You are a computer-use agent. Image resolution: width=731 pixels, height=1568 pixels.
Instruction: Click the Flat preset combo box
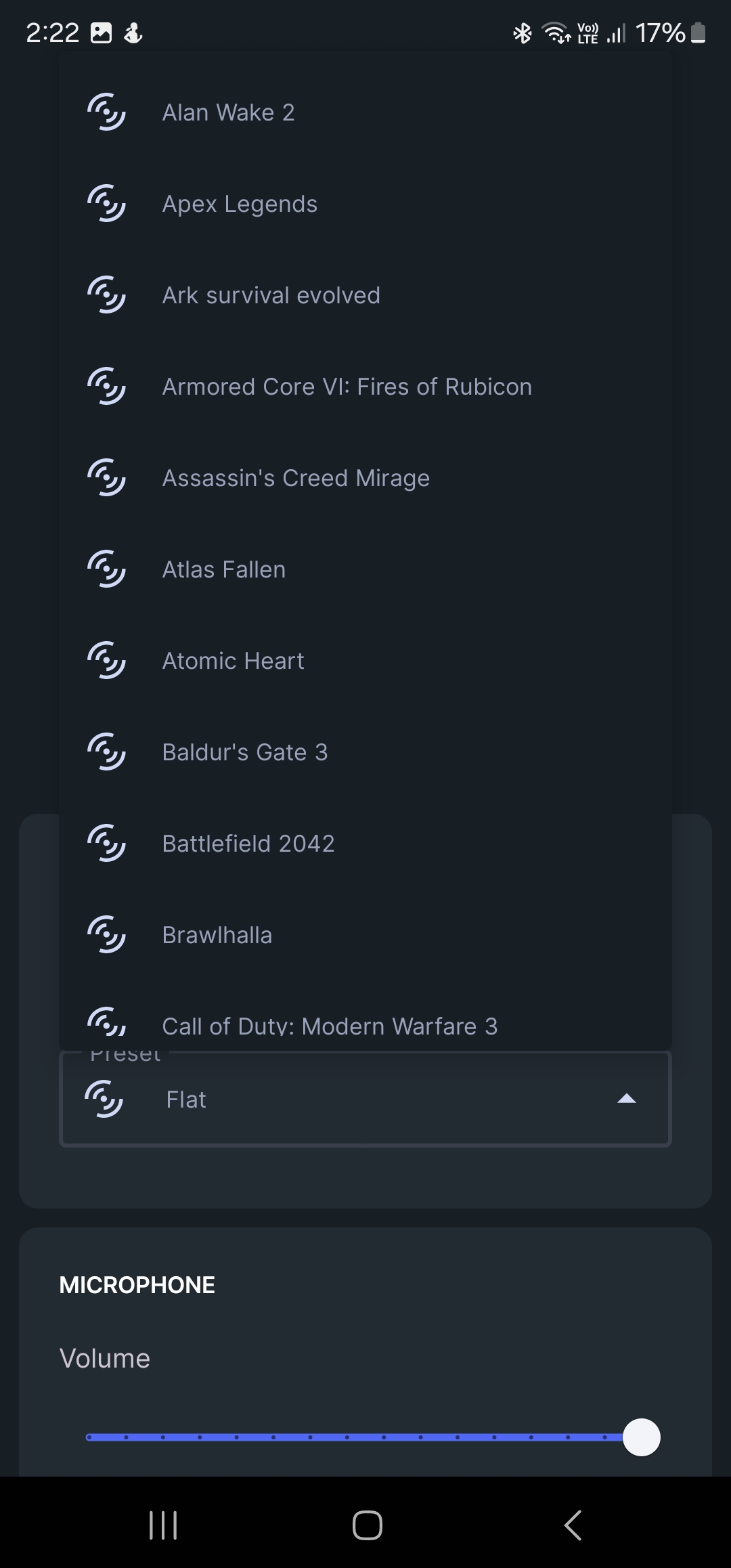pyautogui.click(x=365, y=1099)
